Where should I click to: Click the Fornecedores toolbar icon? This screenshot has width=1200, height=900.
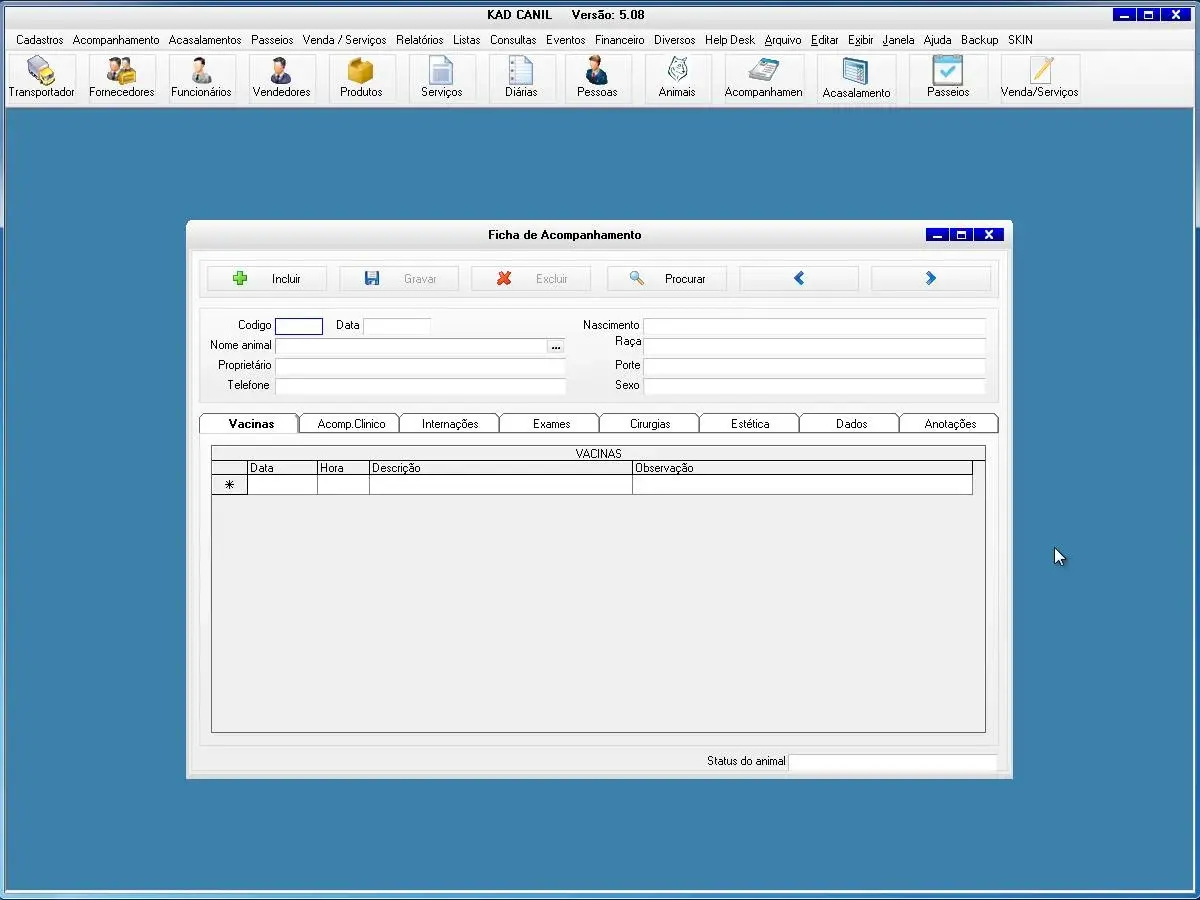coord(121,78)
